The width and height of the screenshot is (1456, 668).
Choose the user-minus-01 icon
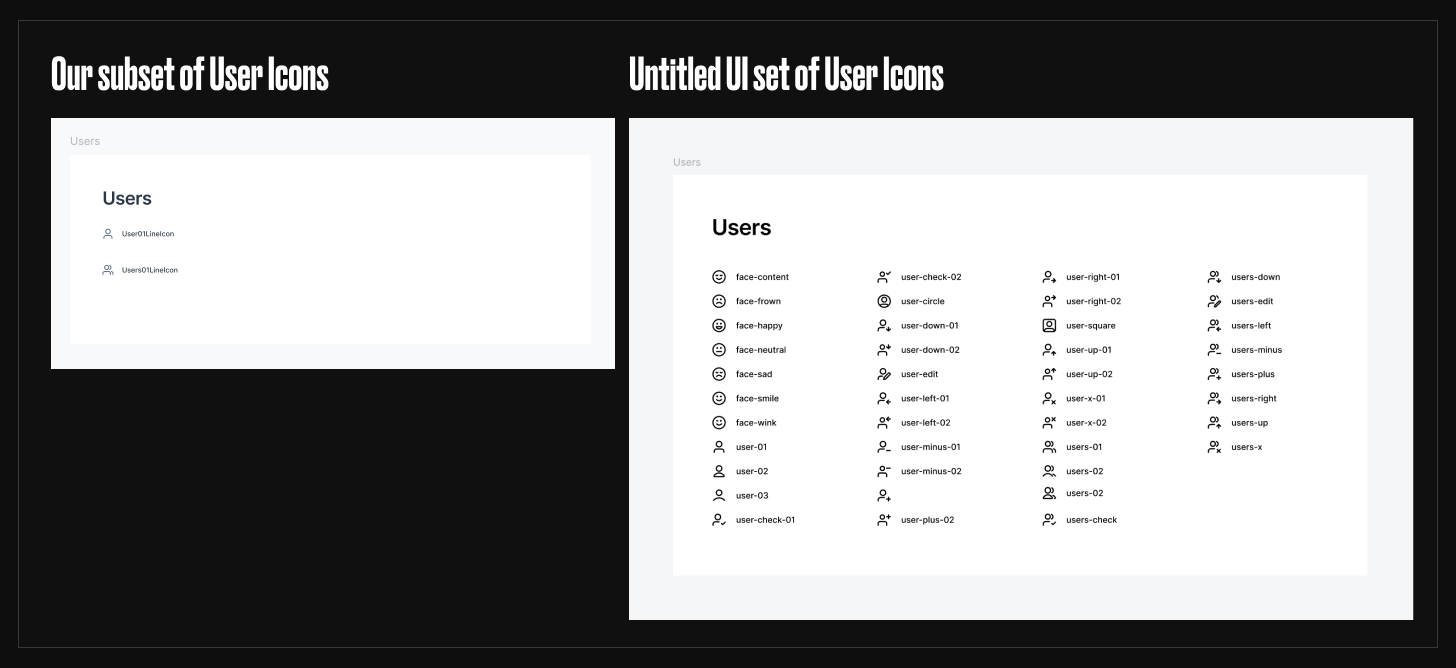(x=884, y=447)
